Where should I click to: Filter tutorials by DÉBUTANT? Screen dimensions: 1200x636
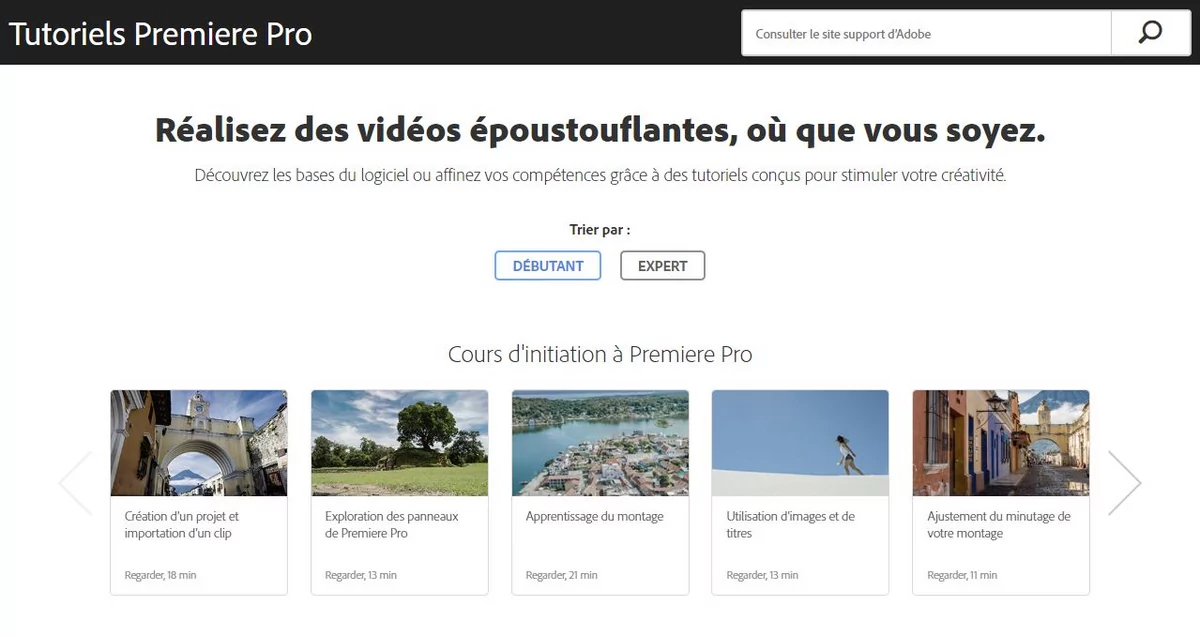click(548, 266)
